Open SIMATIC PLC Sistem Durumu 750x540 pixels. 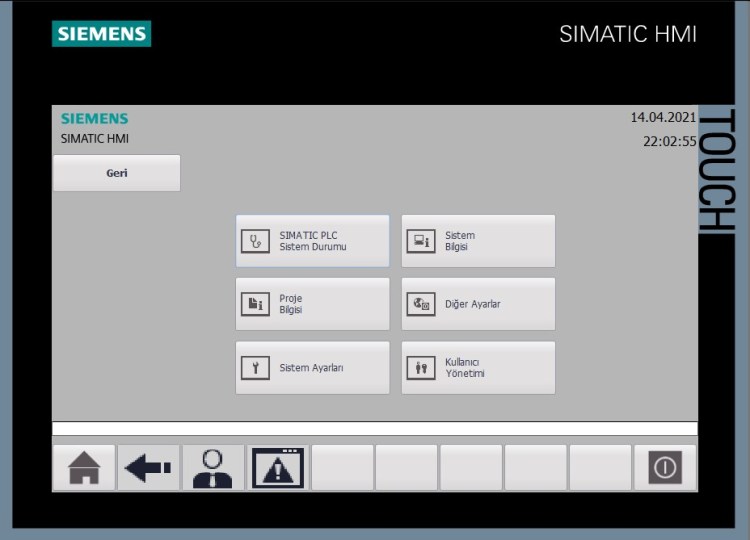(312, 241)
